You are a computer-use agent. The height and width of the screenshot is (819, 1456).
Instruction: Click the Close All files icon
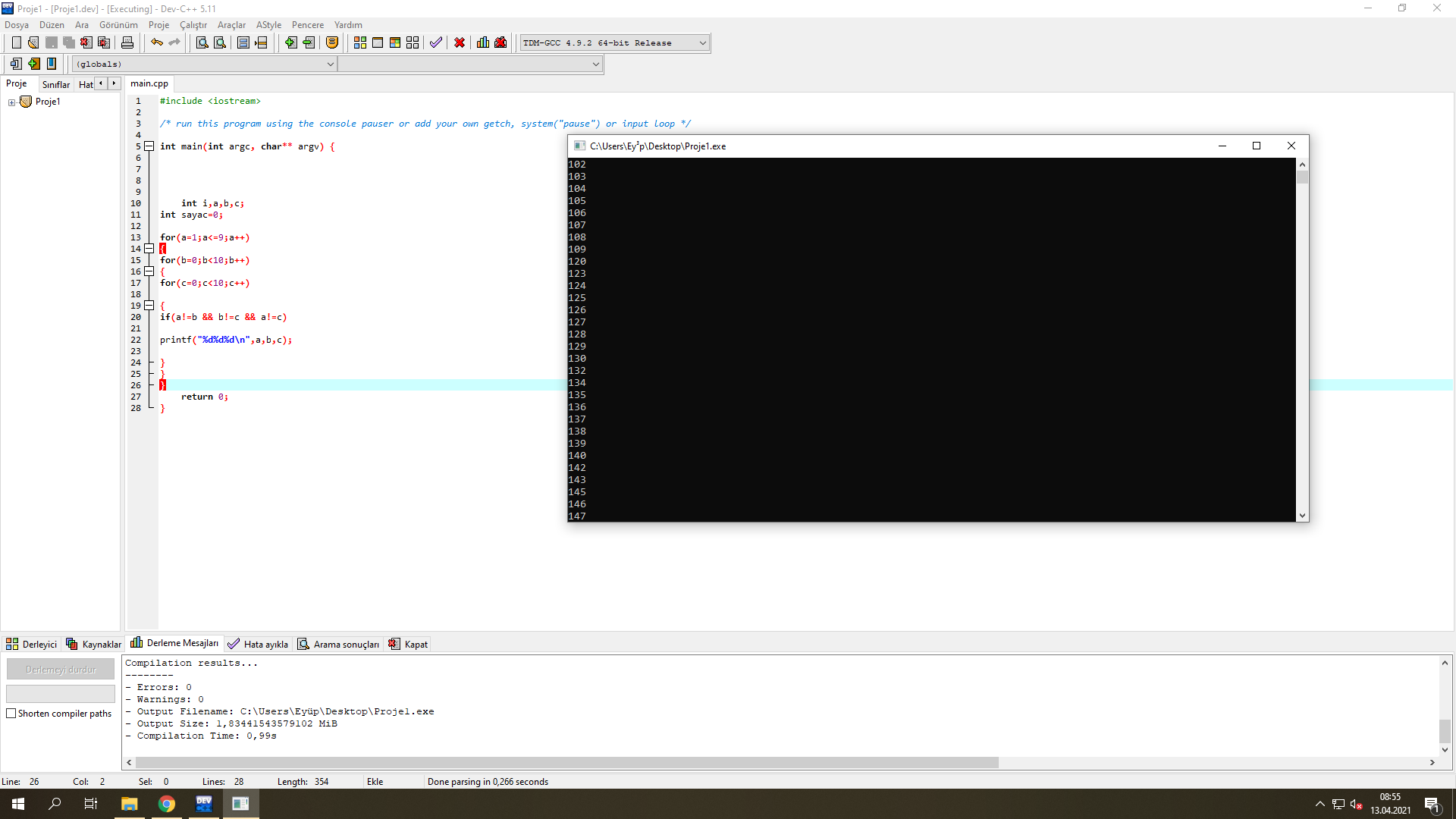104,43
